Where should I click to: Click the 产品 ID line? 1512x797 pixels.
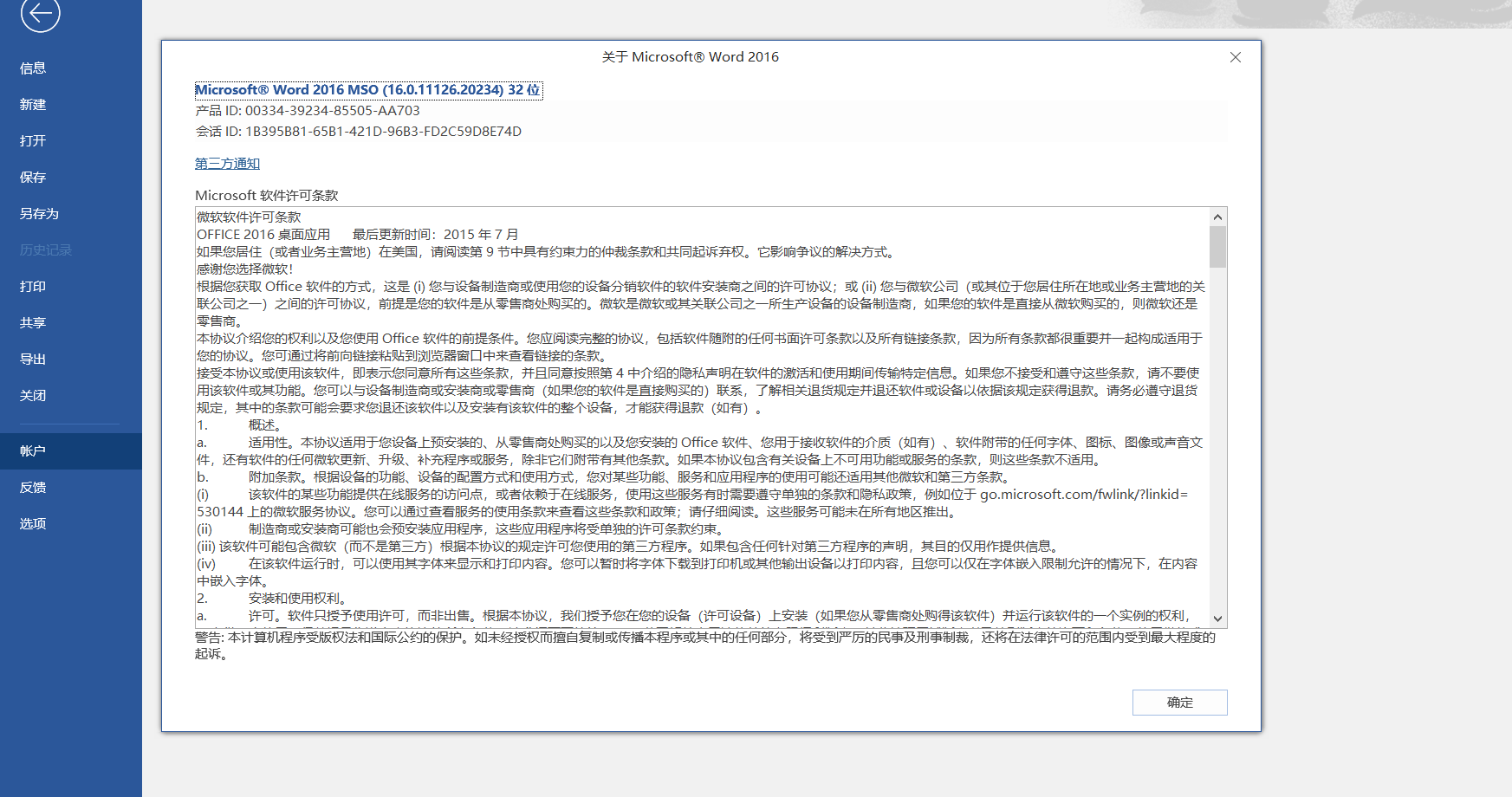point(308,111)
